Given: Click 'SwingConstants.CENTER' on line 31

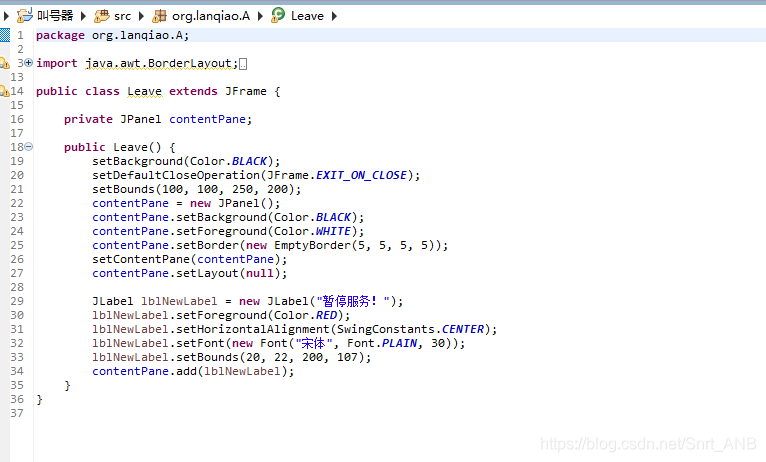Looking at the screenshot, I should pos(410,329).
